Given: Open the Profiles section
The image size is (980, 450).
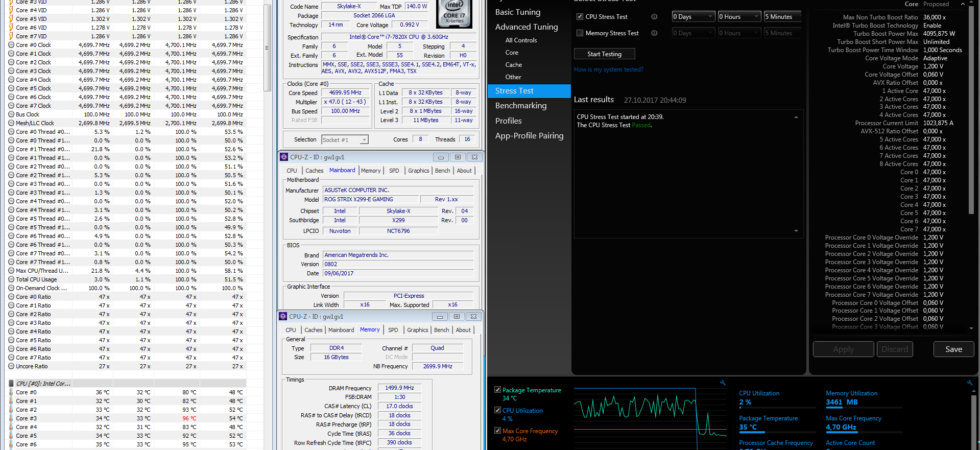Looking at the screenshot, I should [x=508, y=121].
